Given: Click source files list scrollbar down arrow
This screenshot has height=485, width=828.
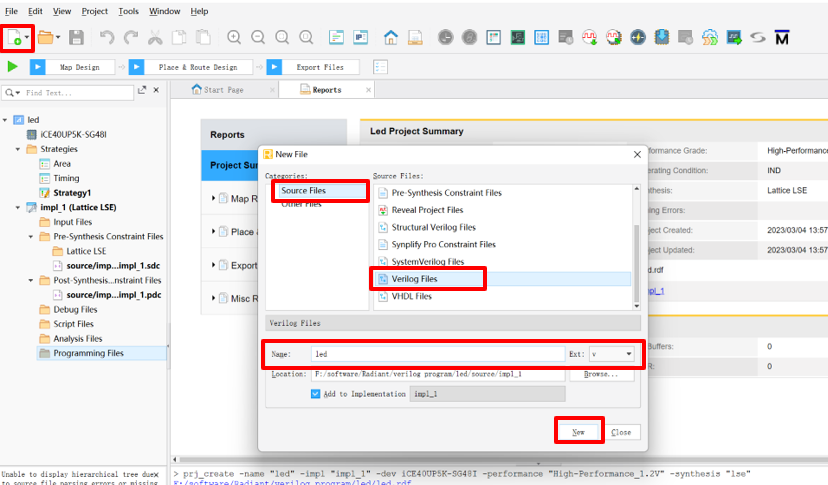Looking at the screenshot, I should tap(636, 306).
